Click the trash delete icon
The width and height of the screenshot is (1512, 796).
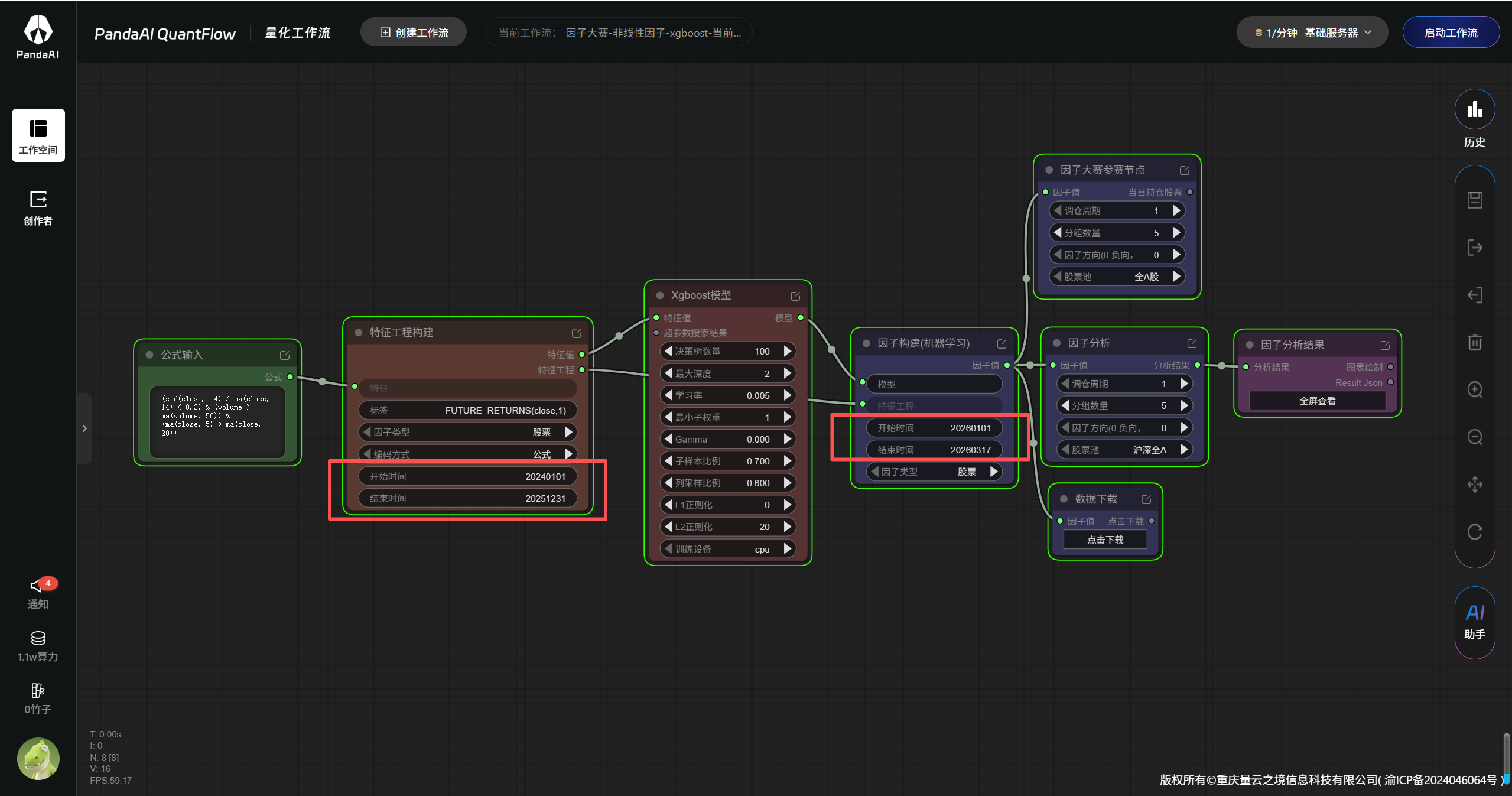1474,342
